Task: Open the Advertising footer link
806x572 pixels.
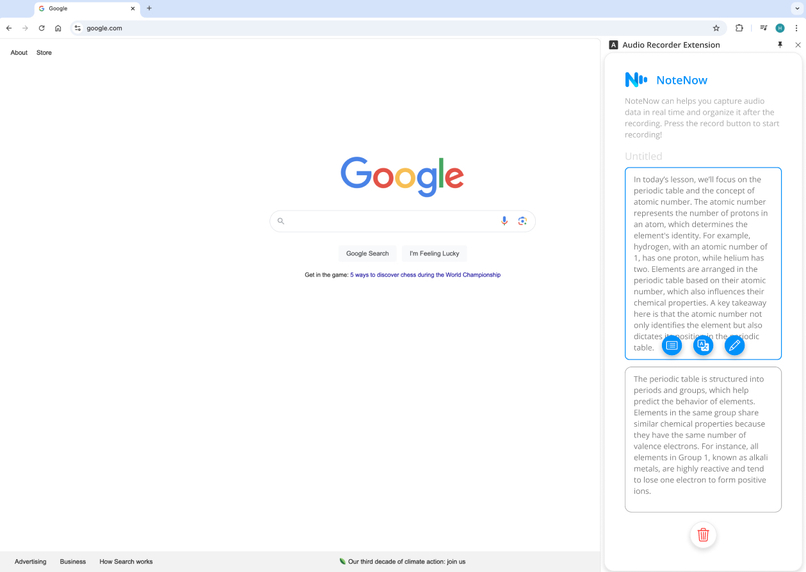Action: 30,562
